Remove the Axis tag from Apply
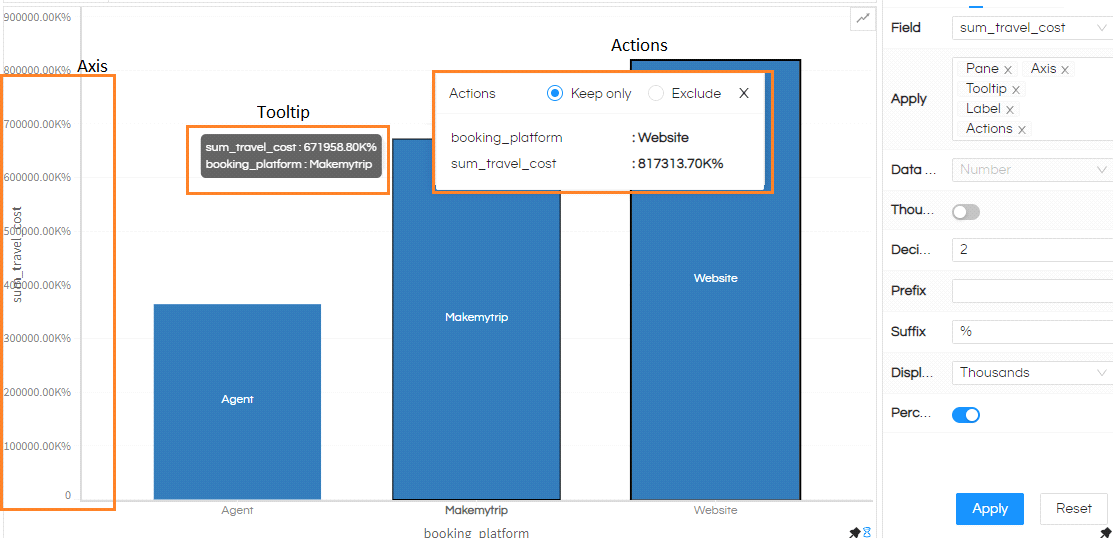This screenshot has width=1113, height=538. point(1065,70)
